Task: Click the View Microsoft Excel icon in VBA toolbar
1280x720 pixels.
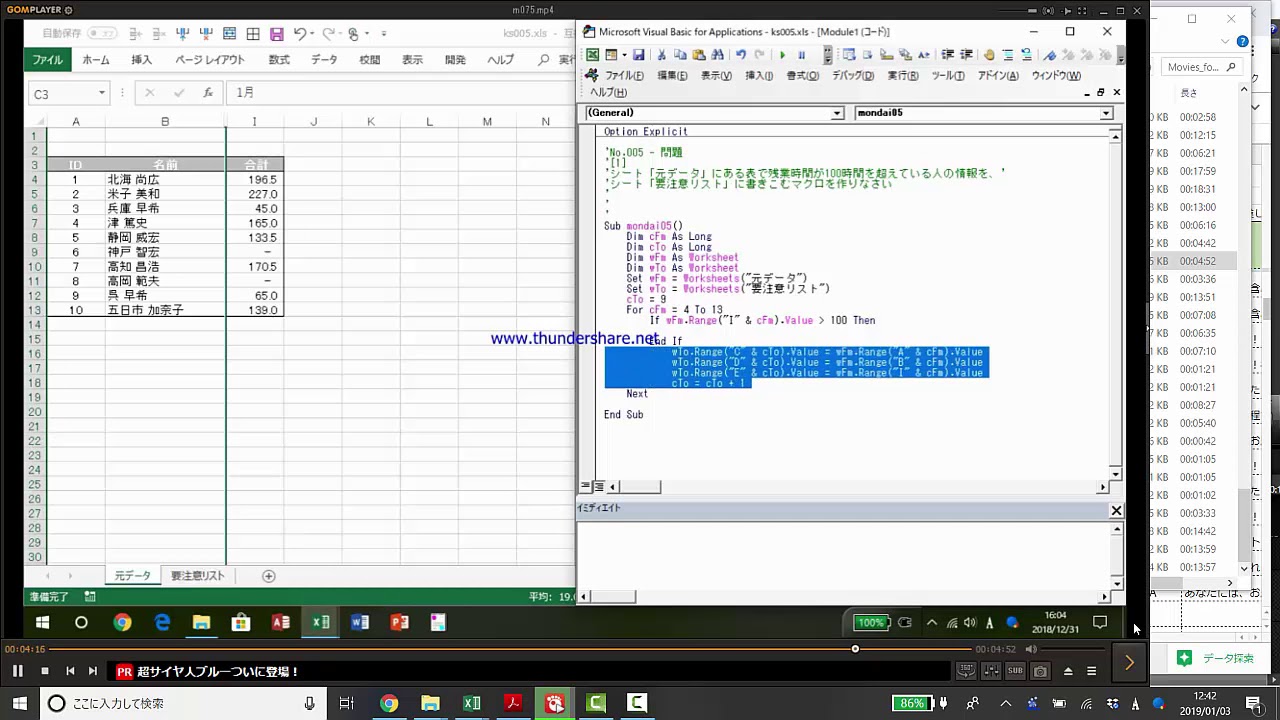Action: [x=593, y=55]
